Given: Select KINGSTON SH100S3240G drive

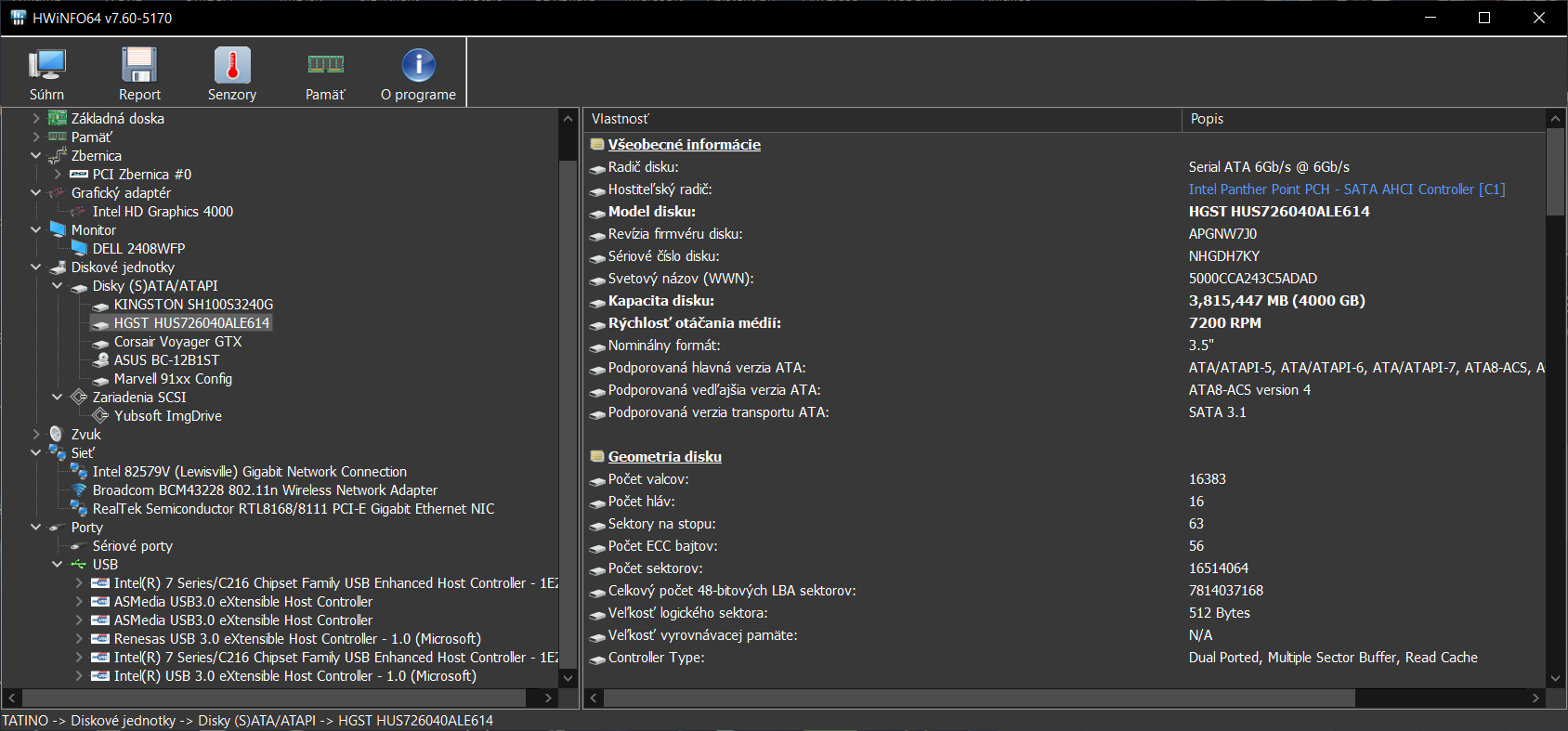Looking at the screenshot, I should [193, 305].
